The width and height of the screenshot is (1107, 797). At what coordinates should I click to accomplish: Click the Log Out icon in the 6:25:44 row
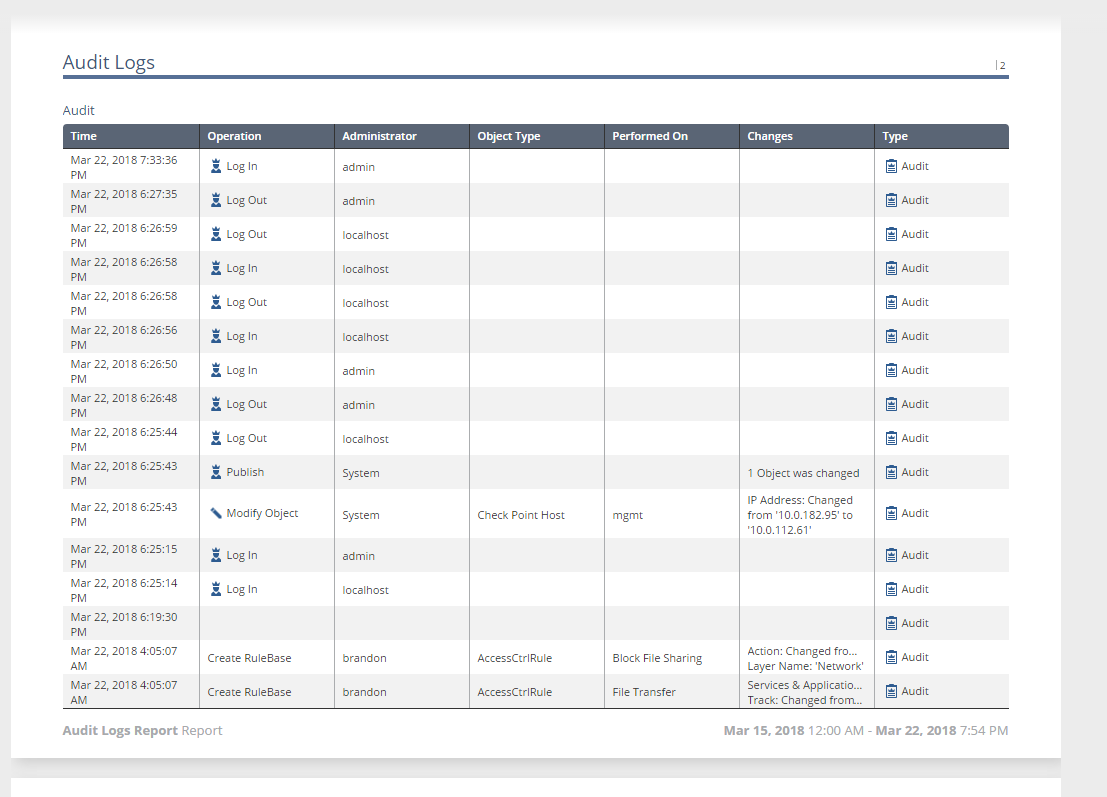click(x=216, y=438)
